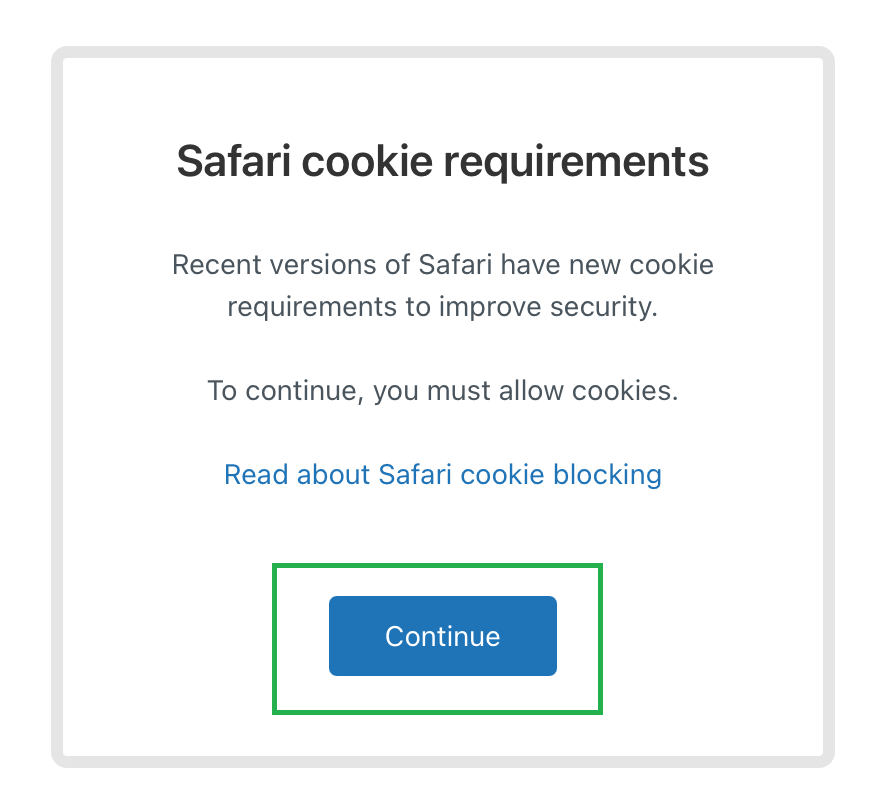Click the words must allow cookies
Image resolution: width=870 pixels, height=811 pixels.
(x=553, y=391)
